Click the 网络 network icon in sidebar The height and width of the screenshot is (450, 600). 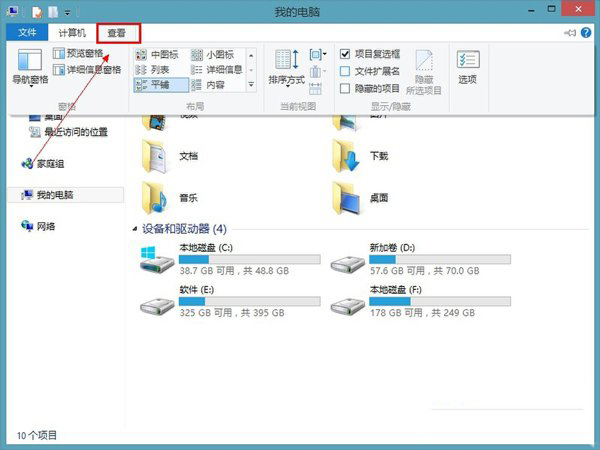pyautogui.click(x=27, y=226)
